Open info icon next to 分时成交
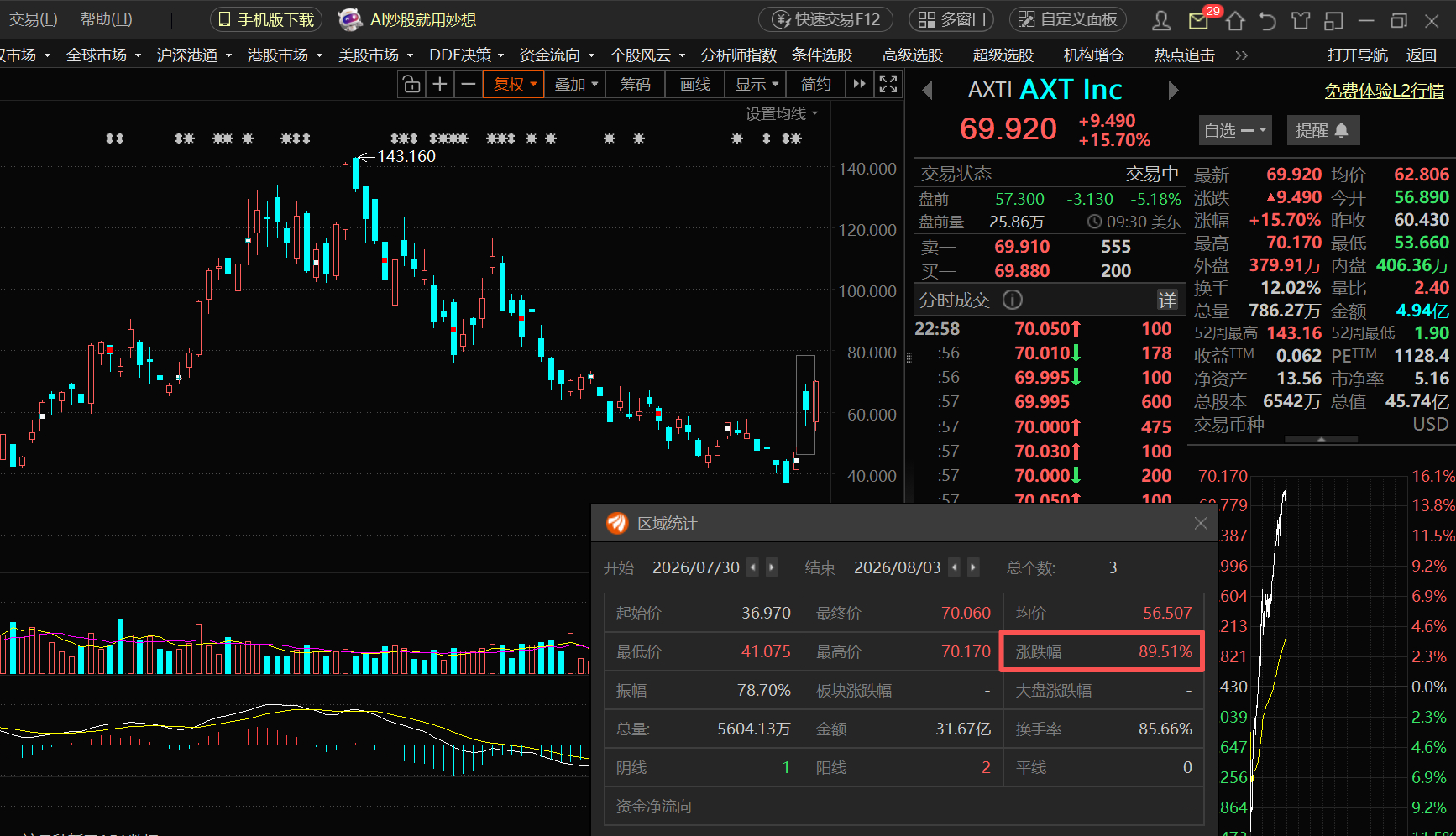 tap(1013, 300)
